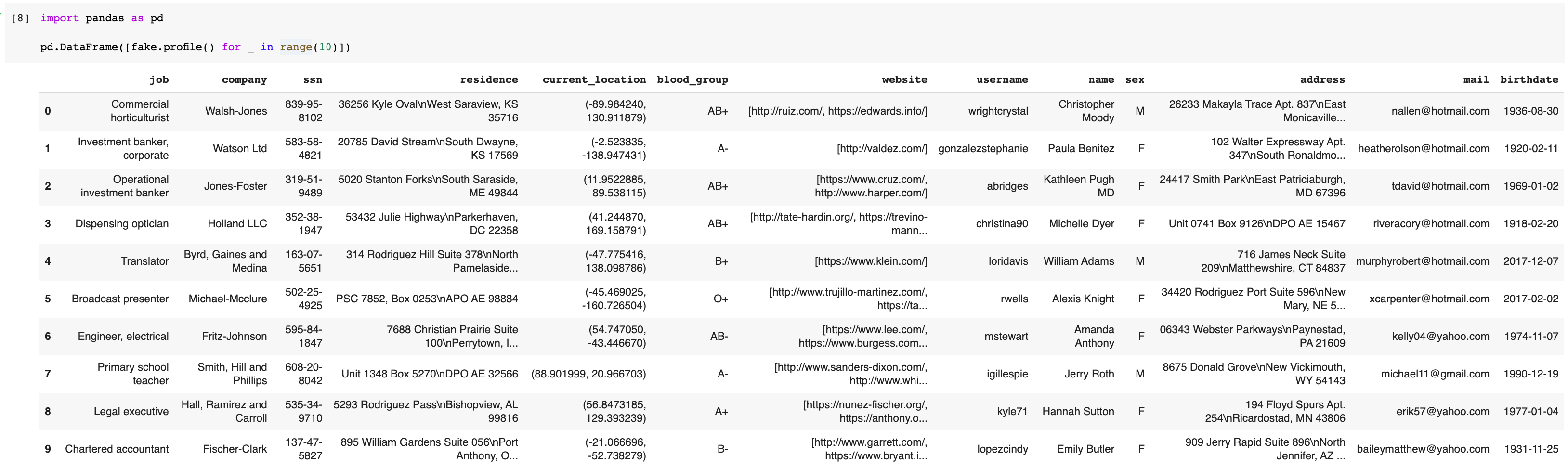The width and height of the screenshot is (1568, 468).
Task: Select the 'Holland LLC' company cell
Action: point(237,224)
